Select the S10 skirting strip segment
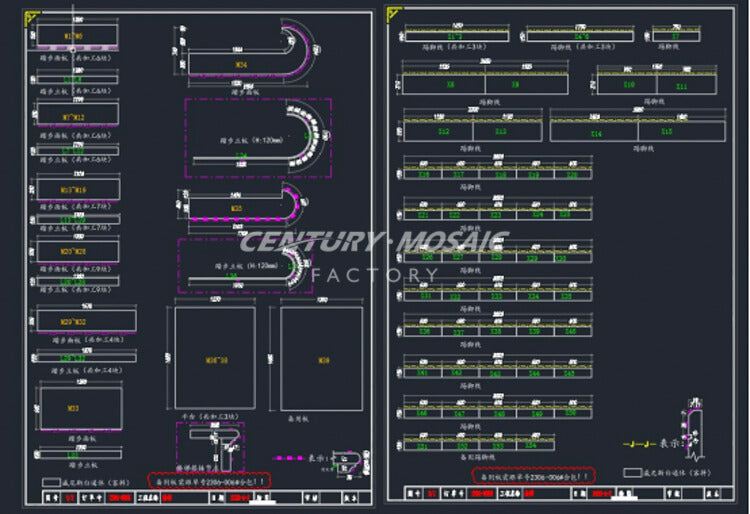 [x=629, y=86]
